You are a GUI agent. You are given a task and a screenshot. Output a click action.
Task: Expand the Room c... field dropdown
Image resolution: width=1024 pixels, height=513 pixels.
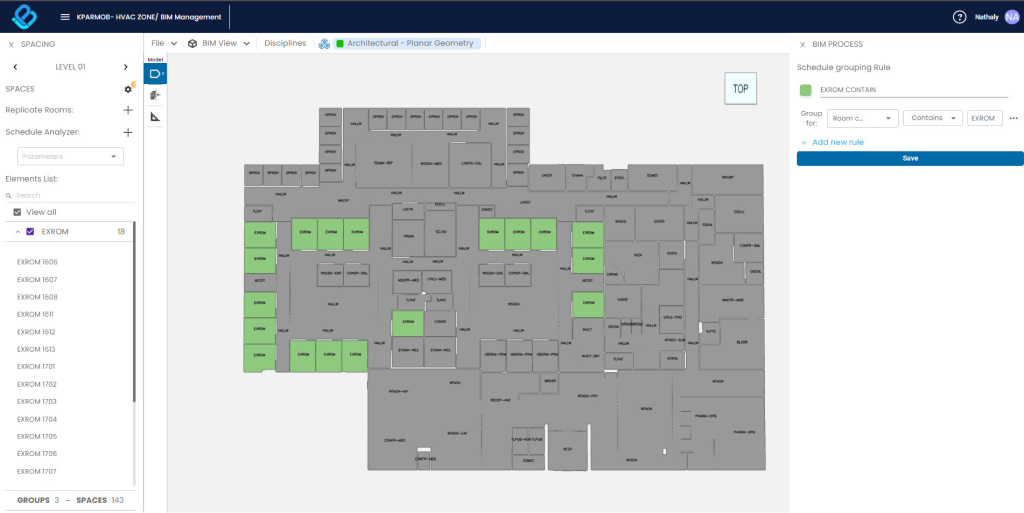pos(863,118)
